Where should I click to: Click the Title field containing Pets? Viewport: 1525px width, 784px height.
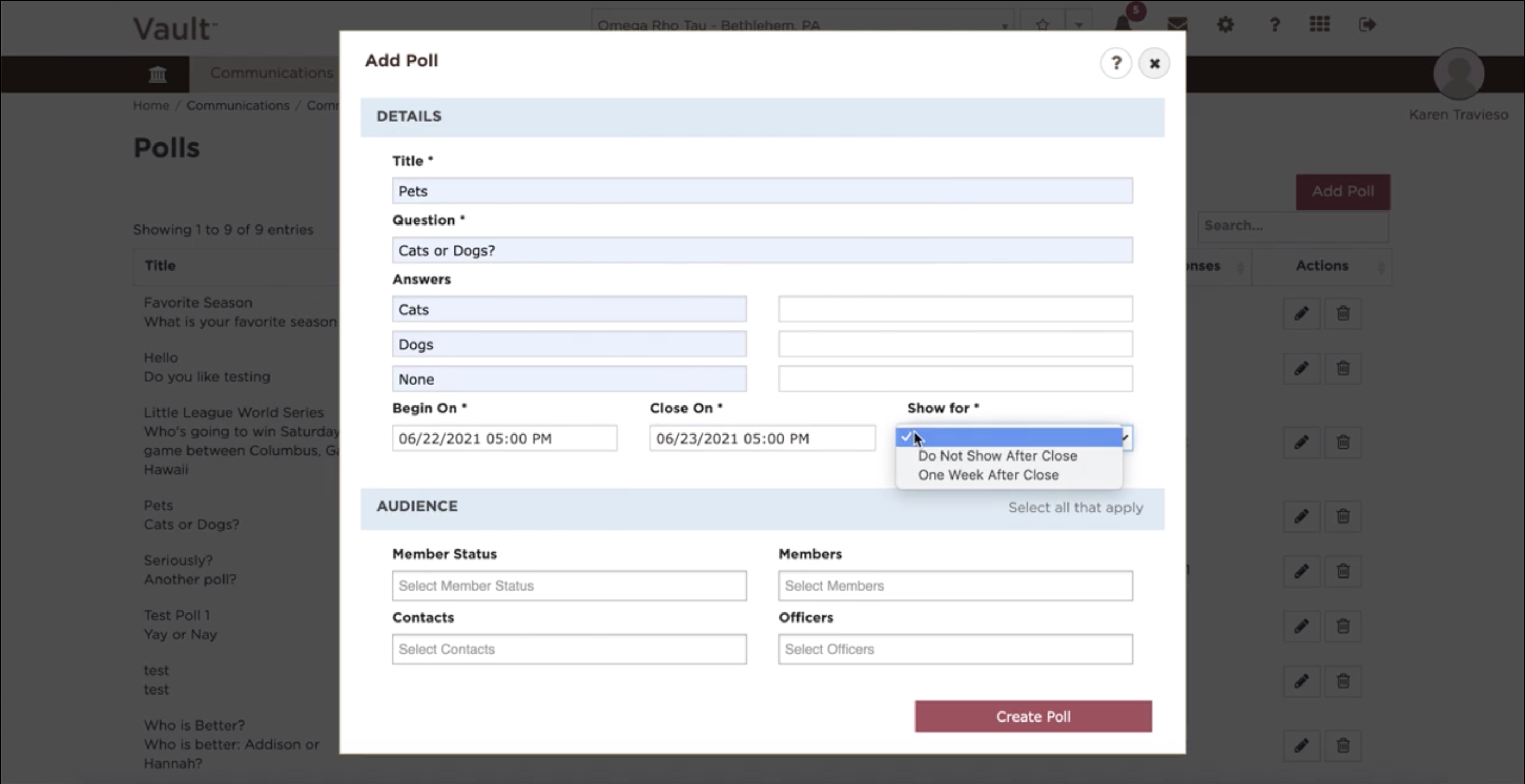[762, 191]
